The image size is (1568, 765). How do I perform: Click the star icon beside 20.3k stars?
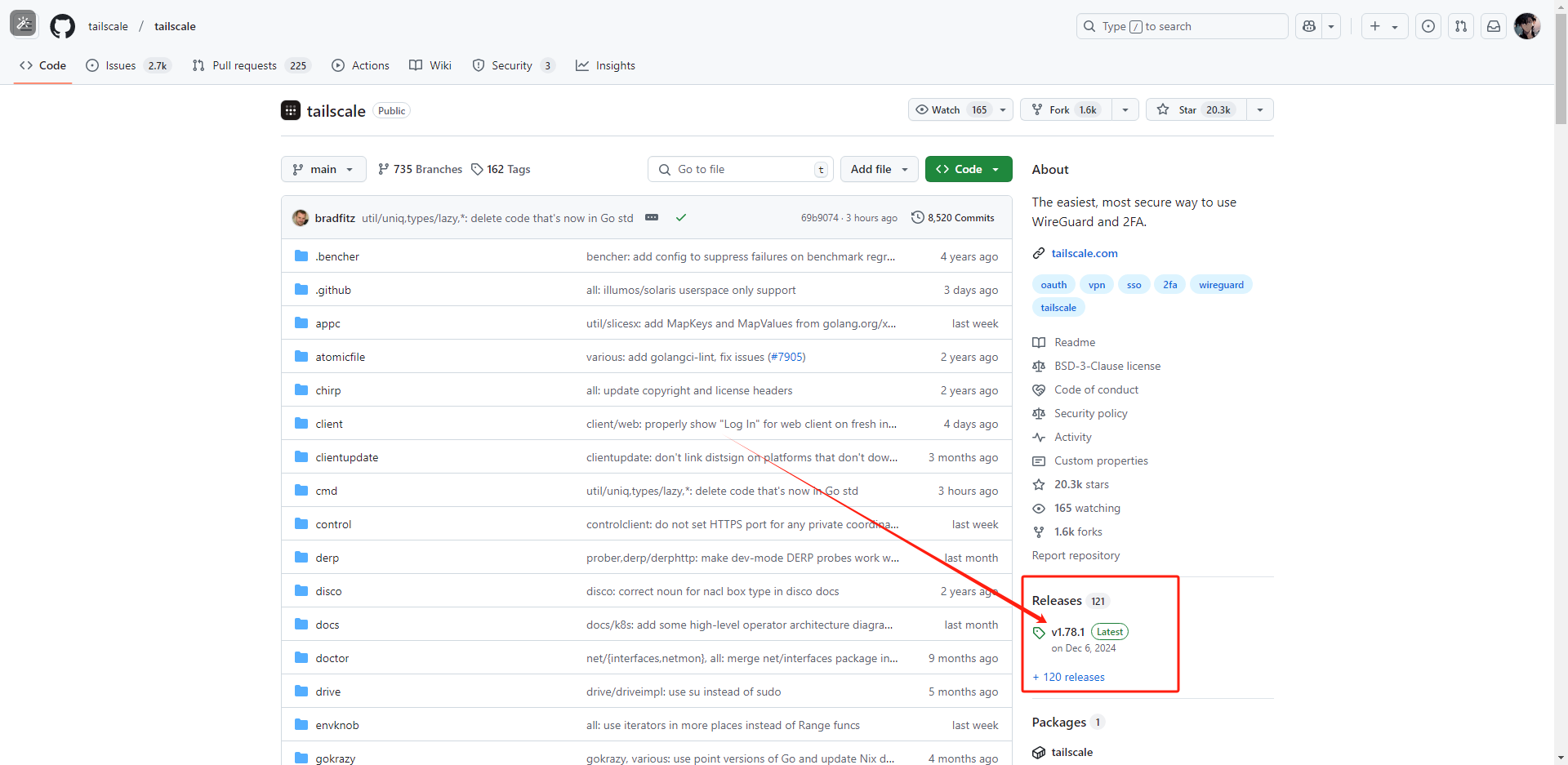[1039, 484]
